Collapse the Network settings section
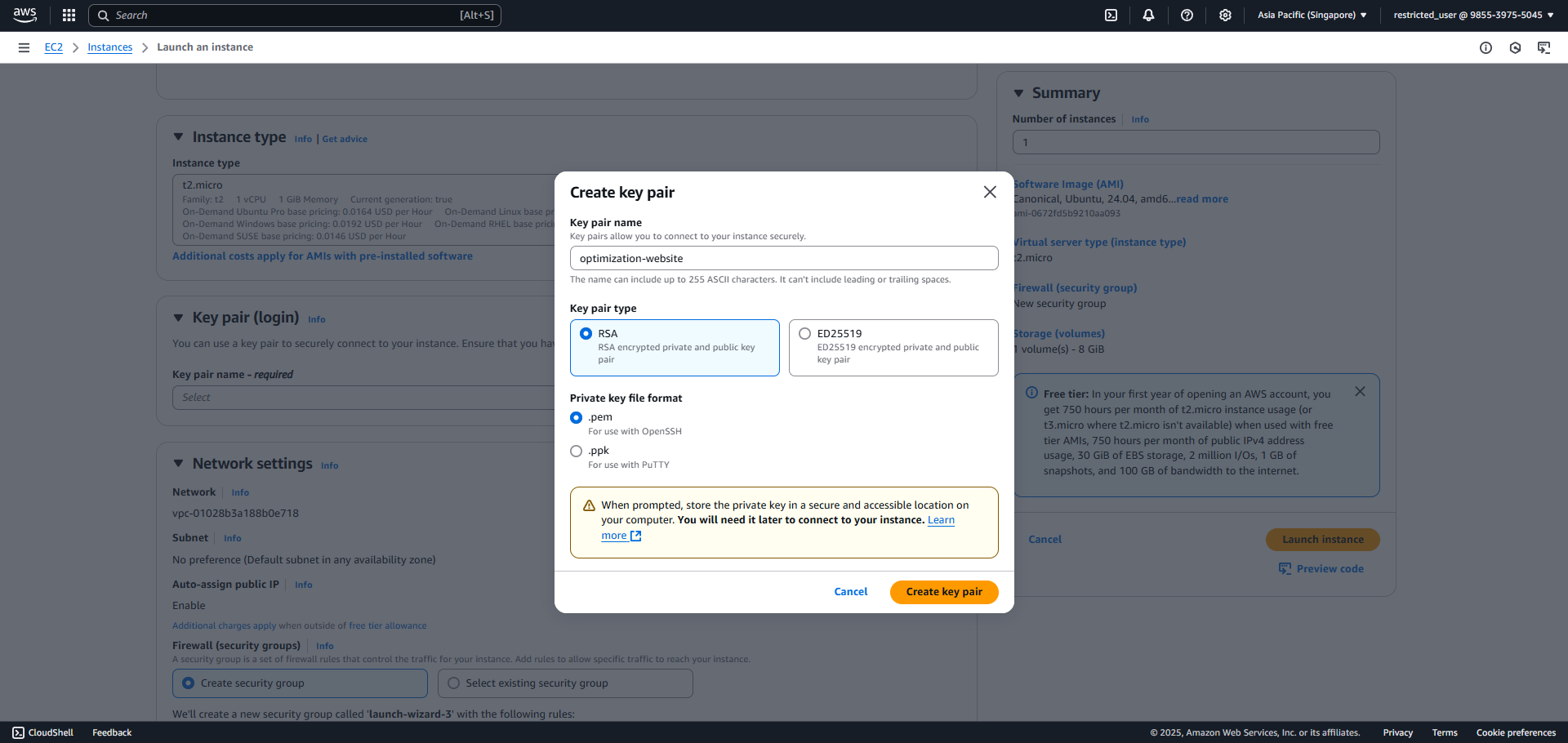This screenshot has height=743, width=1568. click(x=178, y=464)
